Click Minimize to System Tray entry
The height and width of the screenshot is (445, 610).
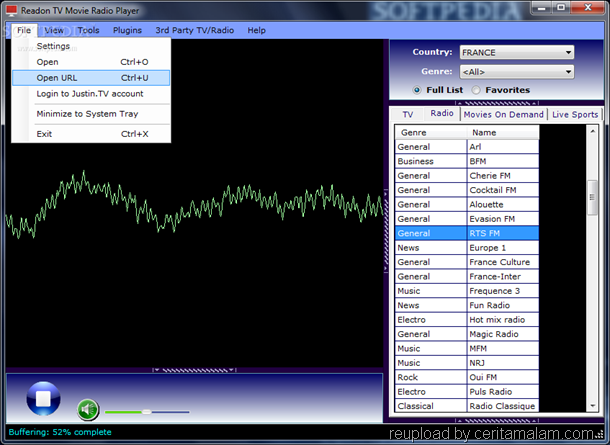(89, 114)
